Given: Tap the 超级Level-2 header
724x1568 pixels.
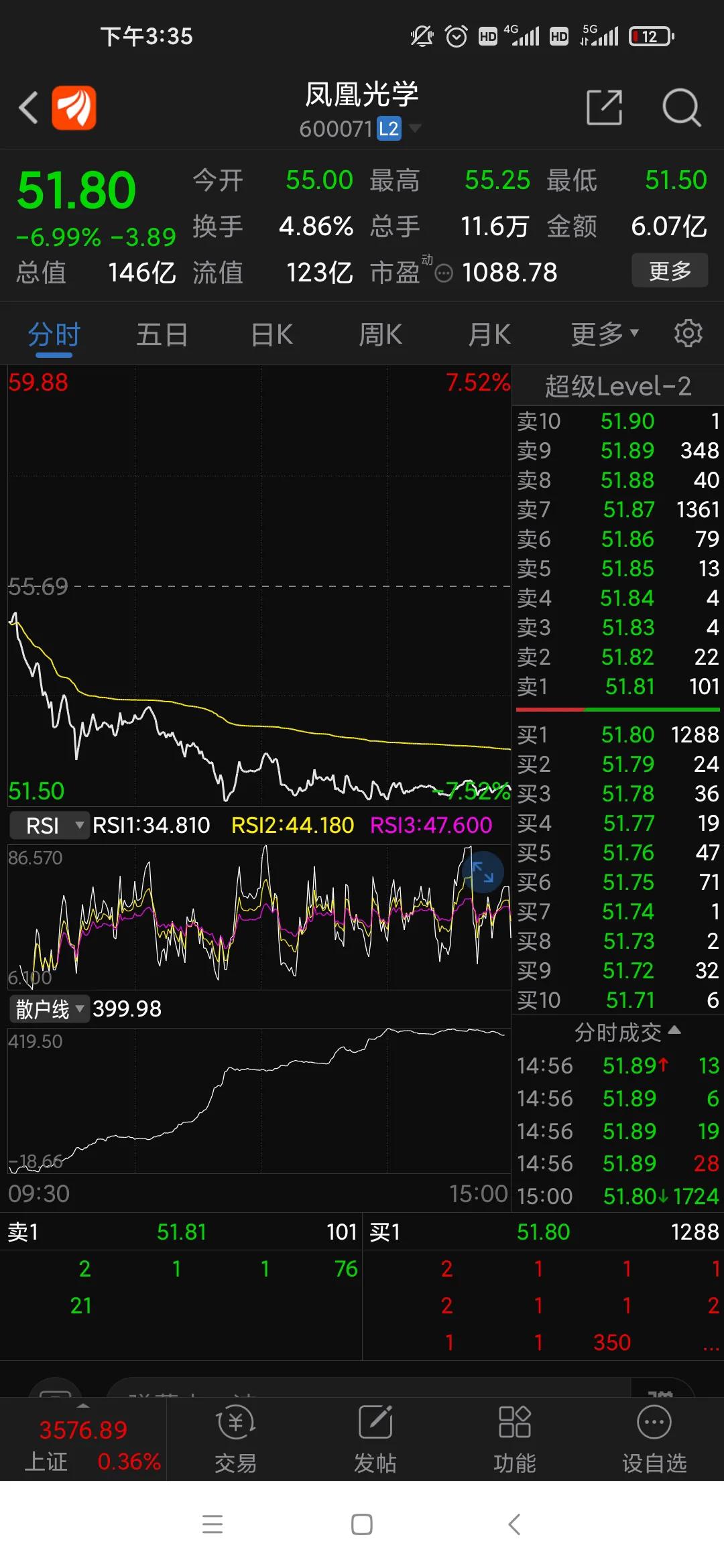Looking at the screenshot, I should click(618, 386).
